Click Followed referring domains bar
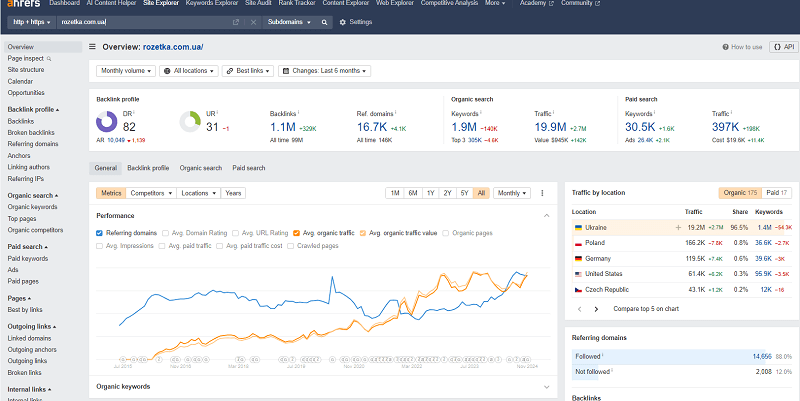Screen dimensions: 800x401 click(x=682, y=357)
